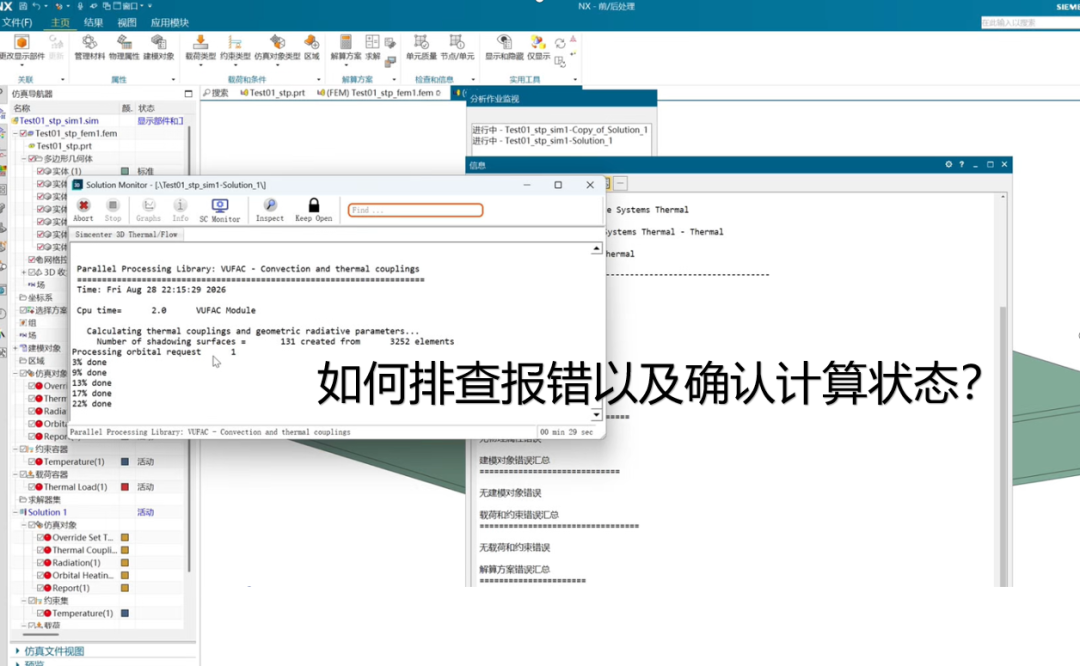
Task: Open SC Monitor in Solution Monitor
Action: click(220, 210)
